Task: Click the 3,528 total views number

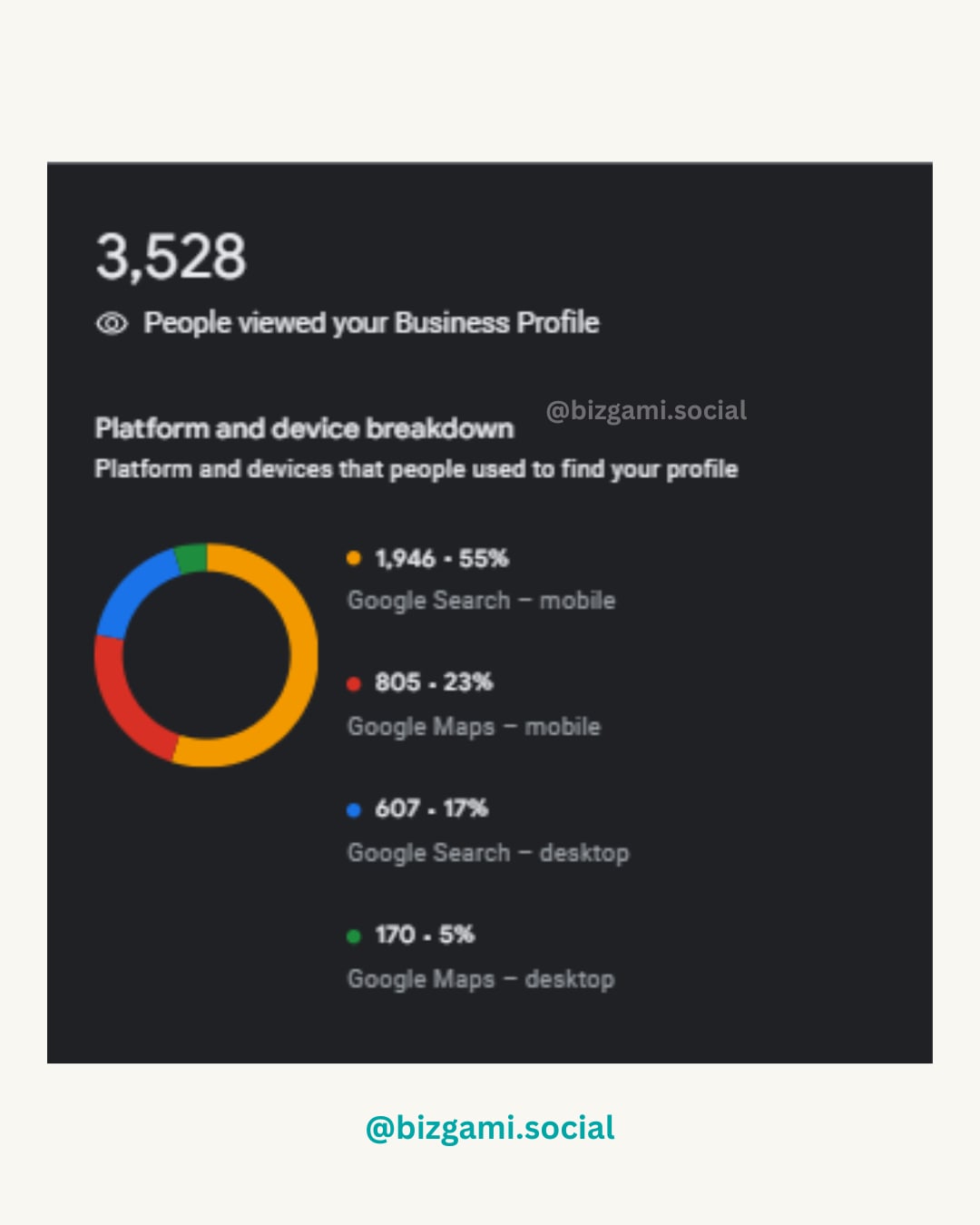Action: (x=171, y=256)
